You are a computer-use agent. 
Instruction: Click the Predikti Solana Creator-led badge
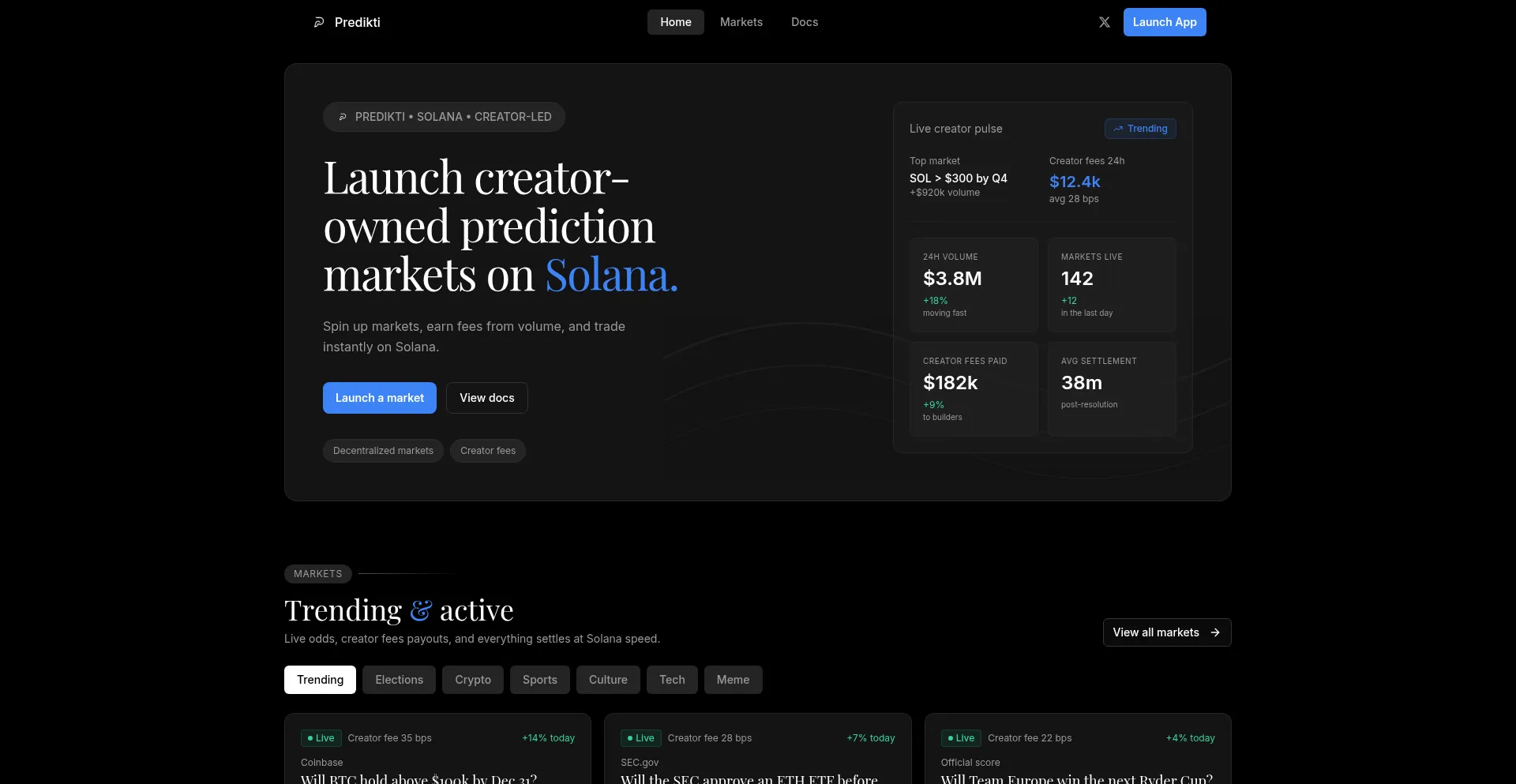click(444, 117)
